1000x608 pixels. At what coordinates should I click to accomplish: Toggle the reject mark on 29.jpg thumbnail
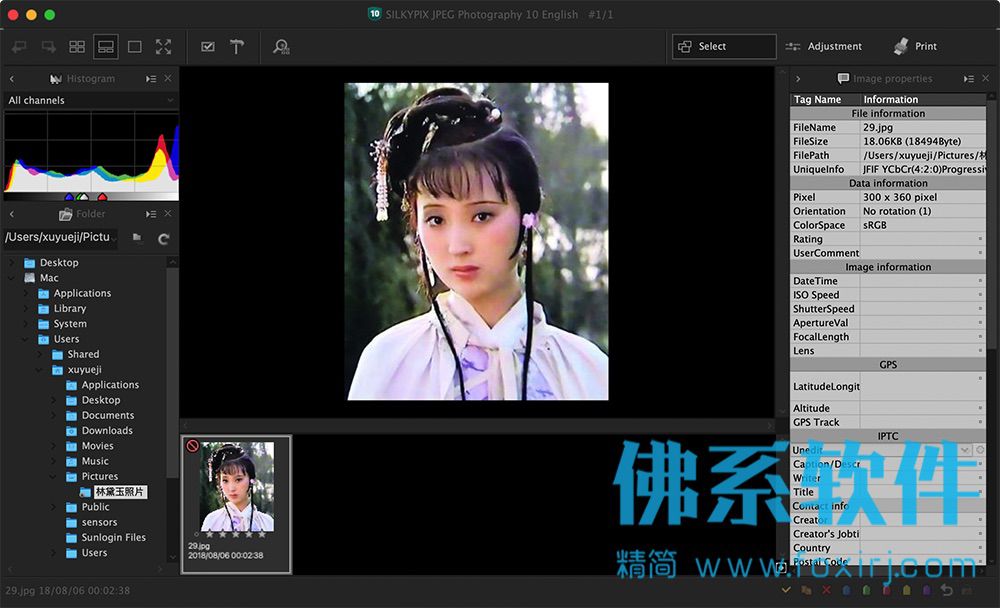pos(193,446)
